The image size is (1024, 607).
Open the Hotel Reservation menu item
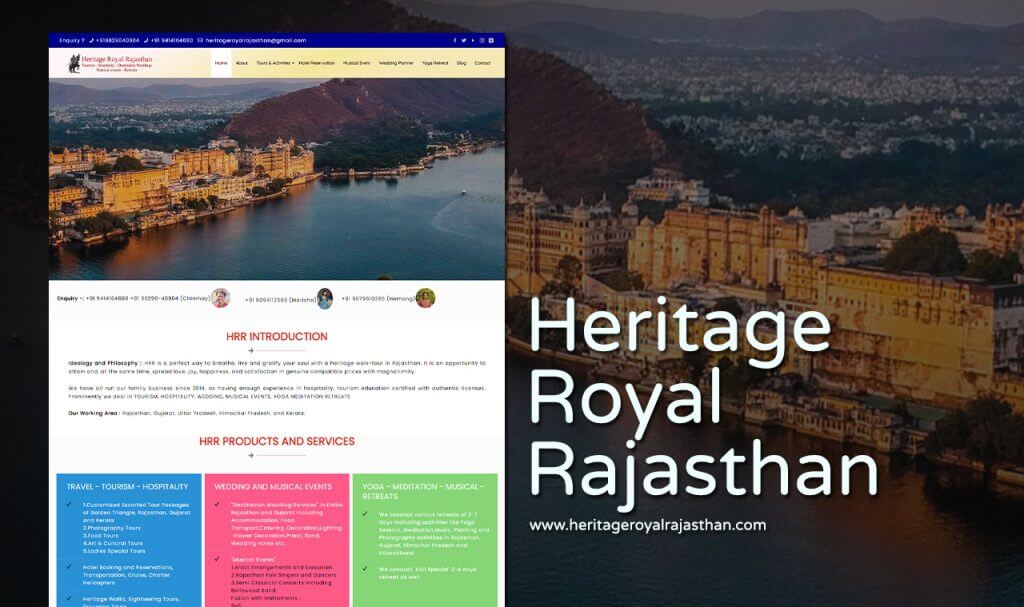317,63
